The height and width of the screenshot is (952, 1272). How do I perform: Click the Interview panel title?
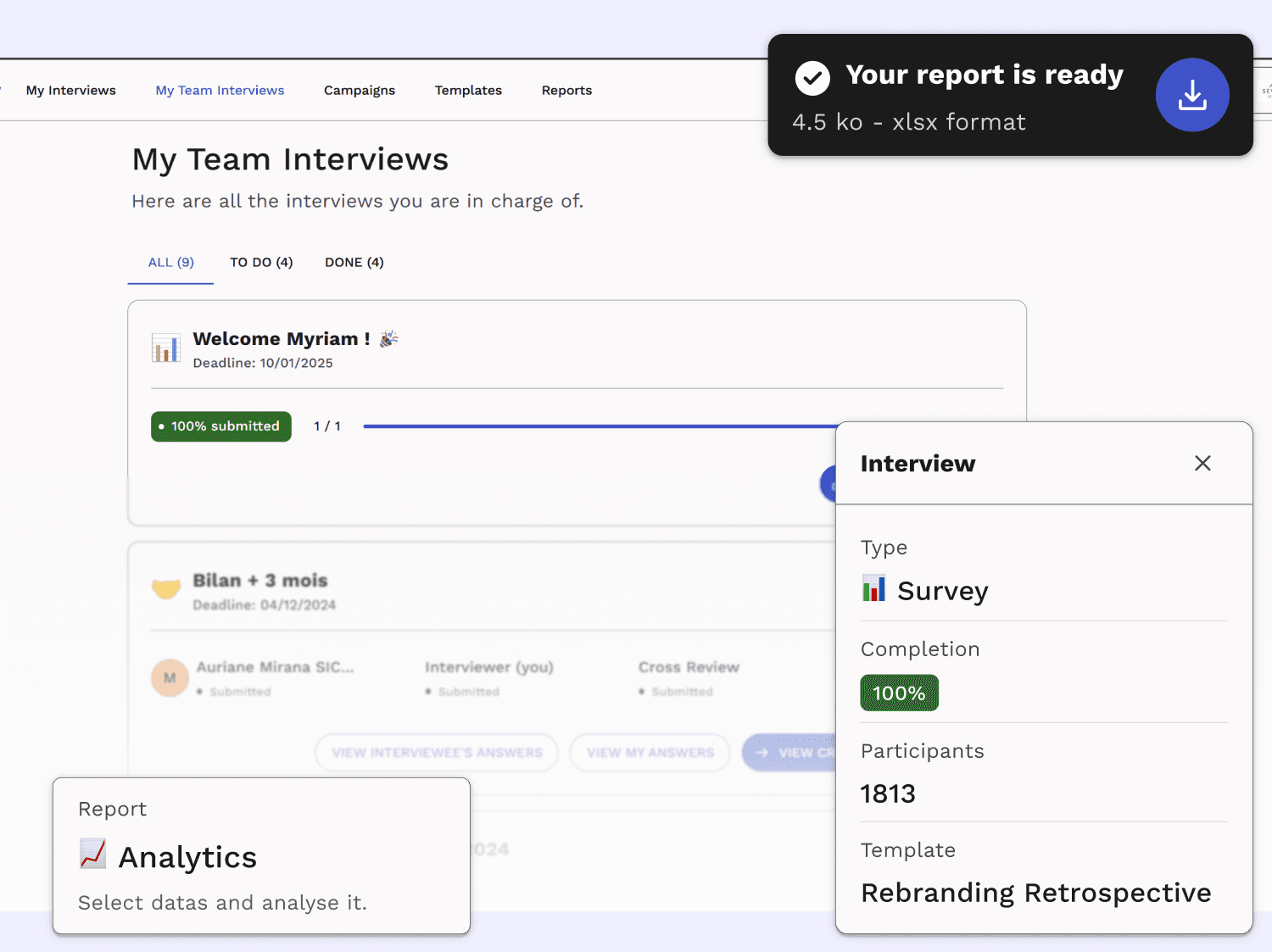[x=918, y=463]
